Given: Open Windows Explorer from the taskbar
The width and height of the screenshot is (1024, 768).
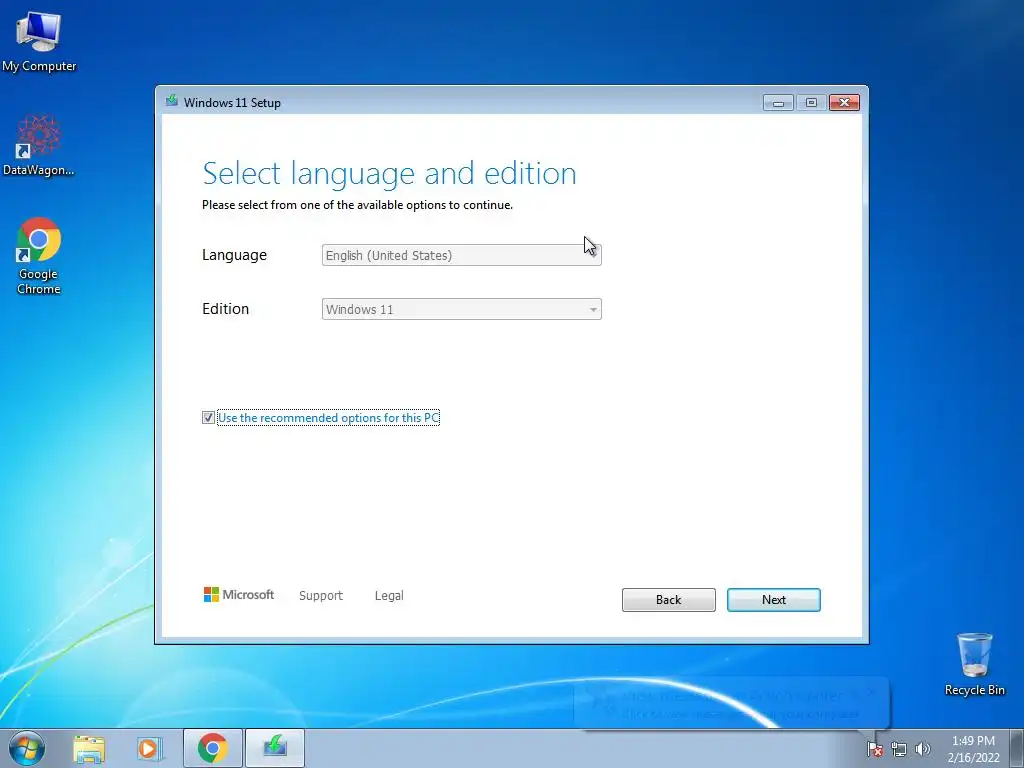Looking at the screenshot, I should (89, 749).
